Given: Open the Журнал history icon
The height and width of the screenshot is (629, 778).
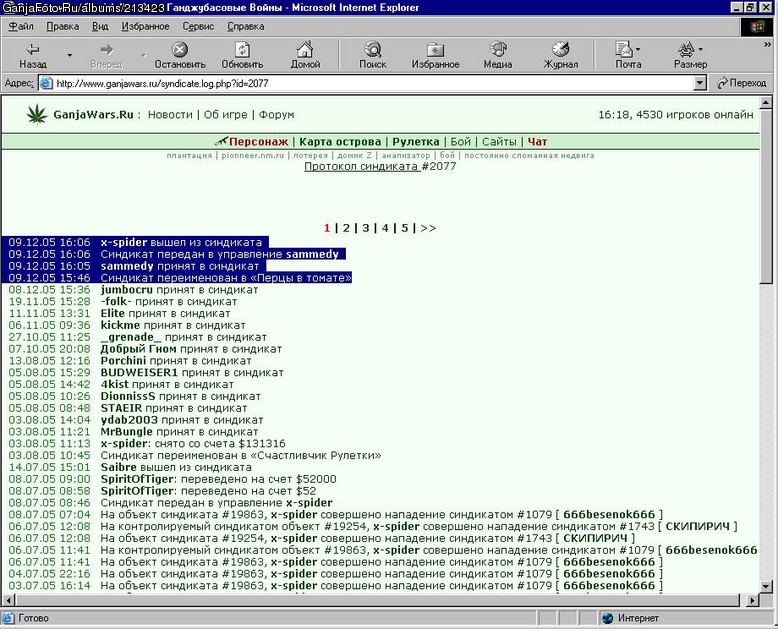Looking at the screenshot, I should [x=561, y=49].
